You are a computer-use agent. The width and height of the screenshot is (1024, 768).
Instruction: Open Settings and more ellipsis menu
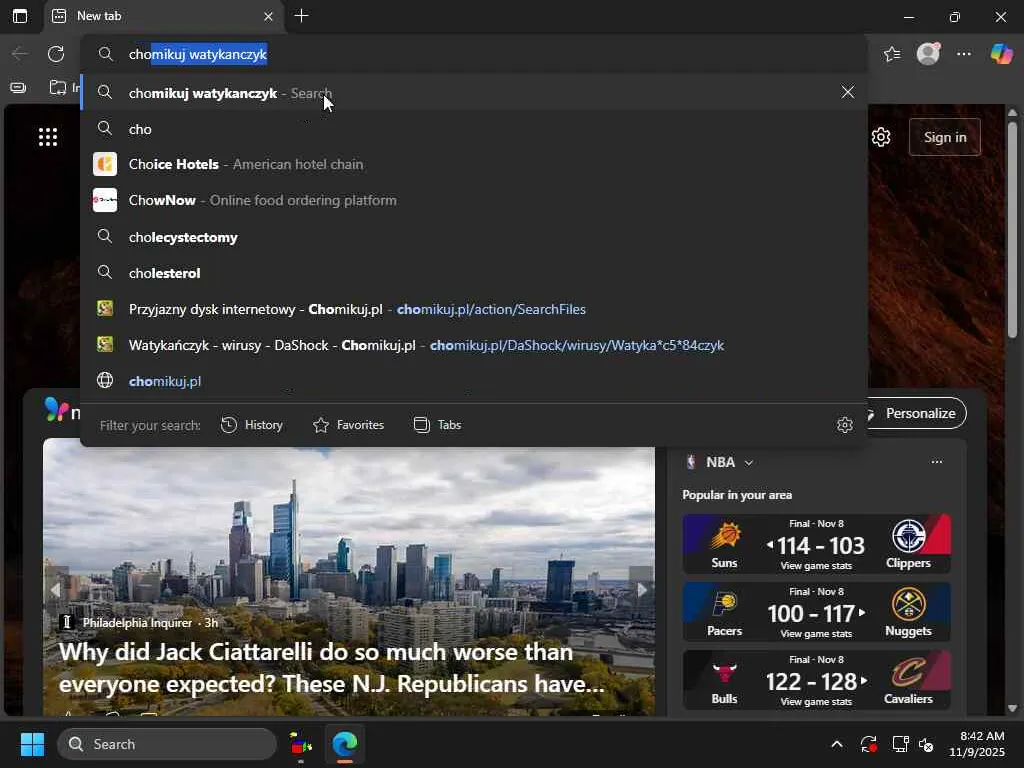964,54
